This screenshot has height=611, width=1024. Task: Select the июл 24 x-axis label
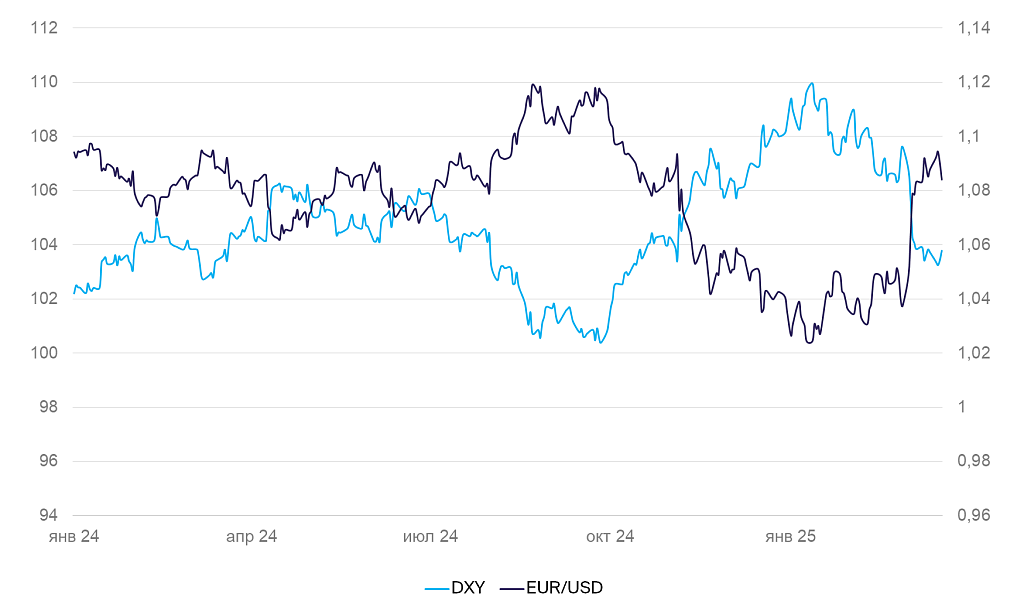coord(430,537)
